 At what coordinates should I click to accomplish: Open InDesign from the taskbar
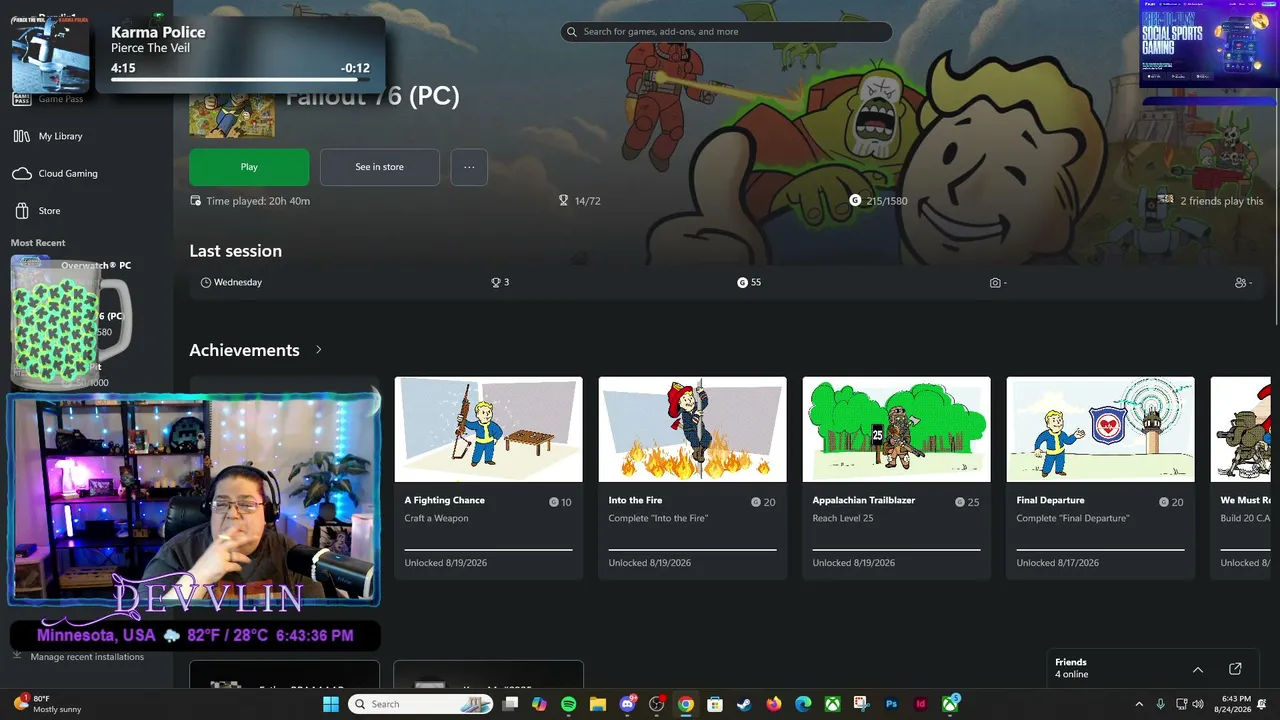click(921, 704)
